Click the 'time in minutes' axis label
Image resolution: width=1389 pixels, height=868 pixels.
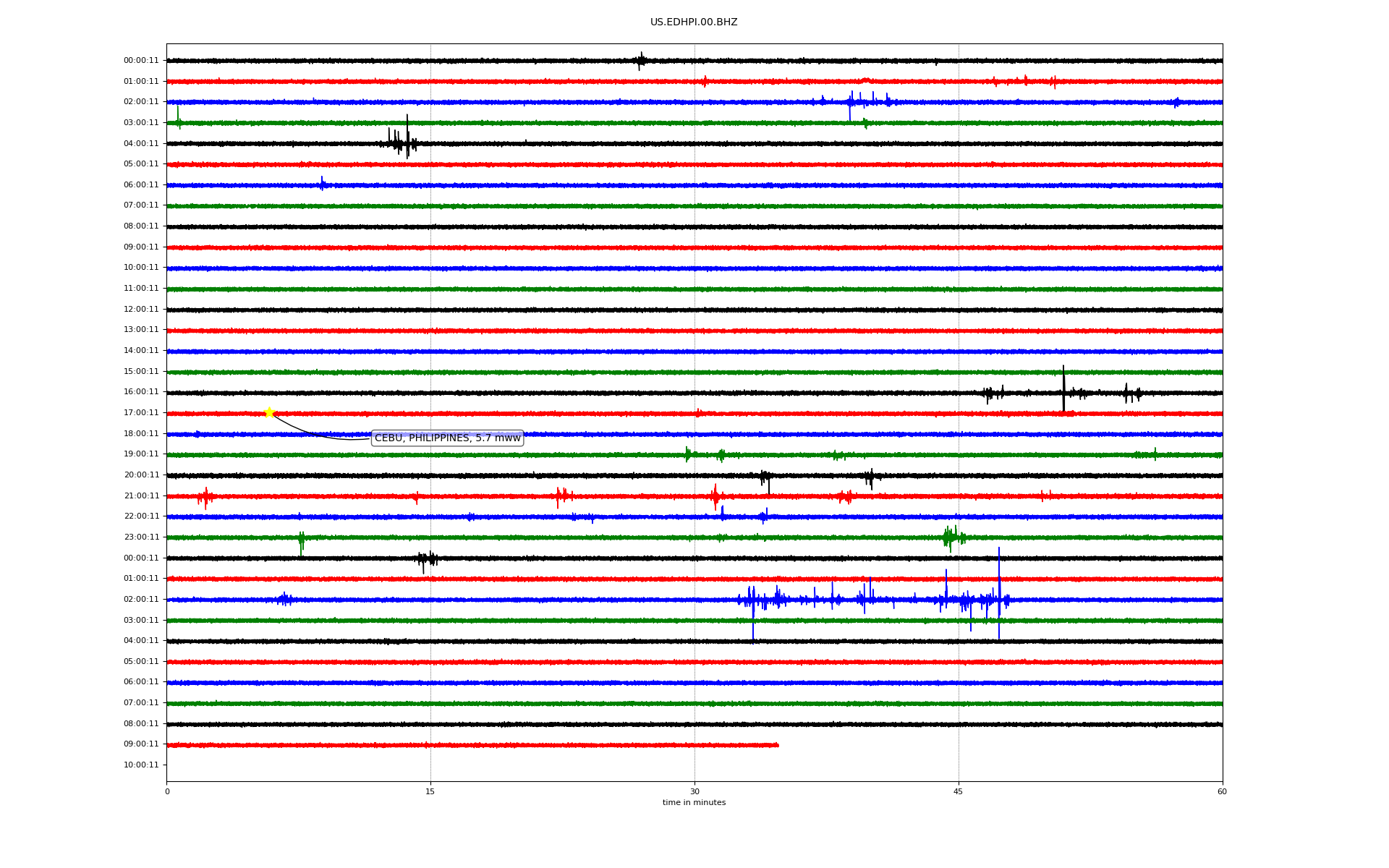pyautogui.click(x=693, y=803)
